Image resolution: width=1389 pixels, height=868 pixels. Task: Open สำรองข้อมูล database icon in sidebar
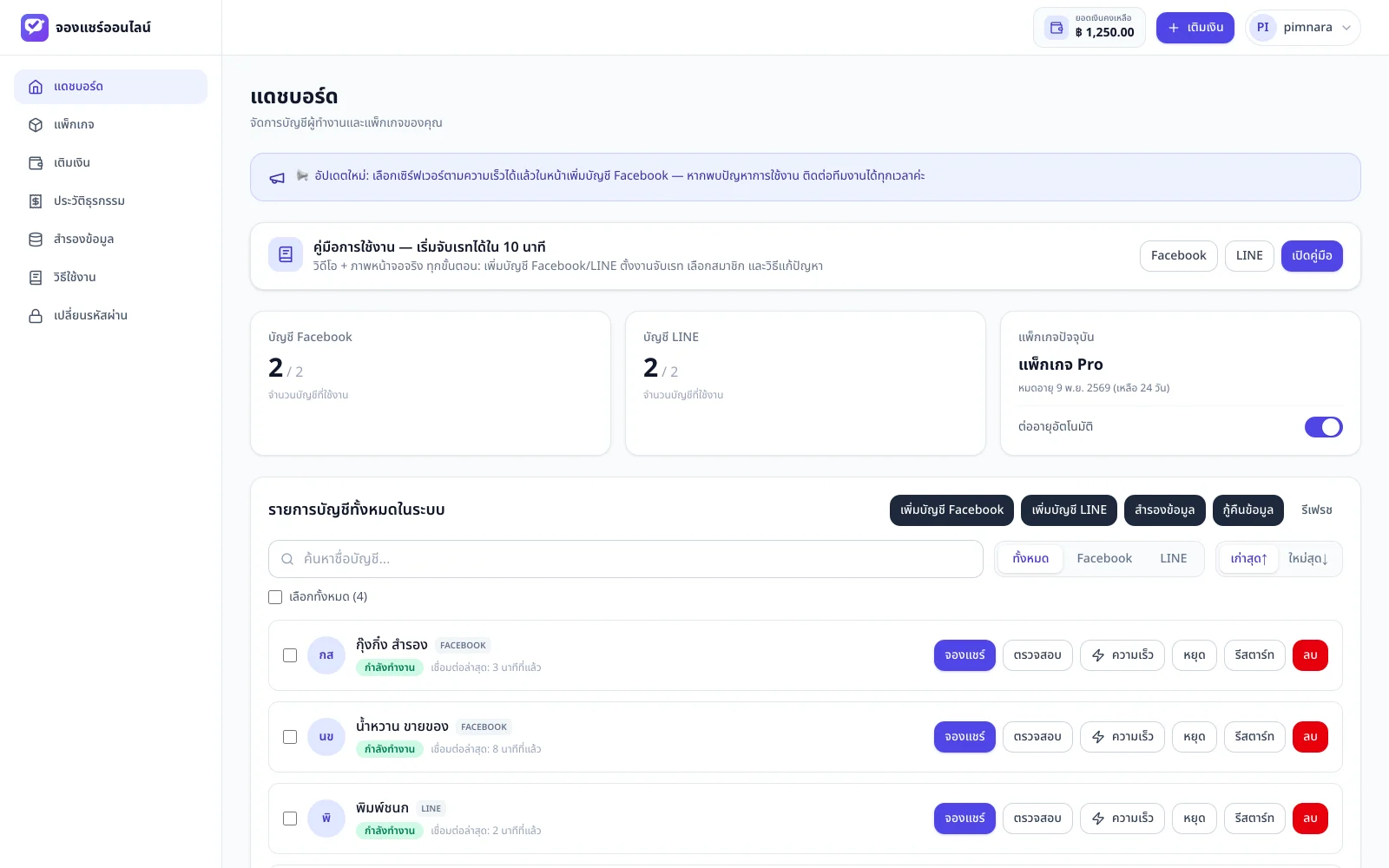[36, 240]
